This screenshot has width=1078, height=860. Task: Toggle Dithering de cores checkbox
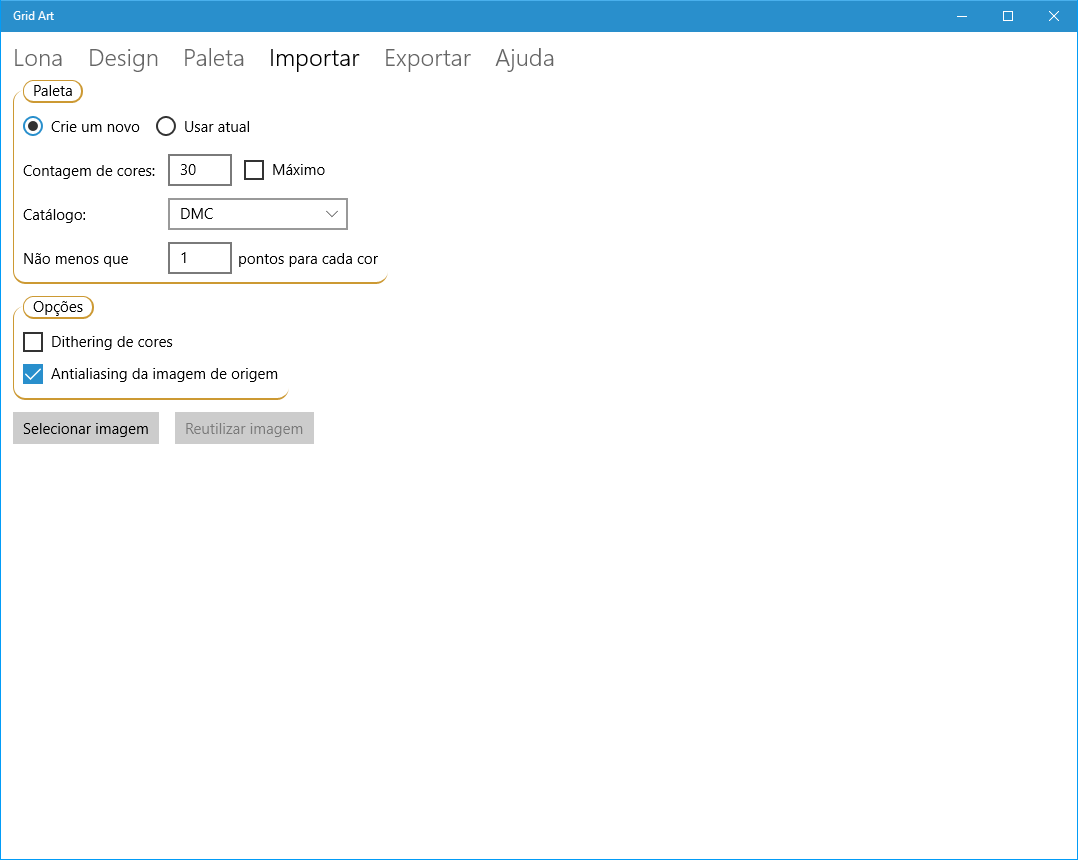33,342
